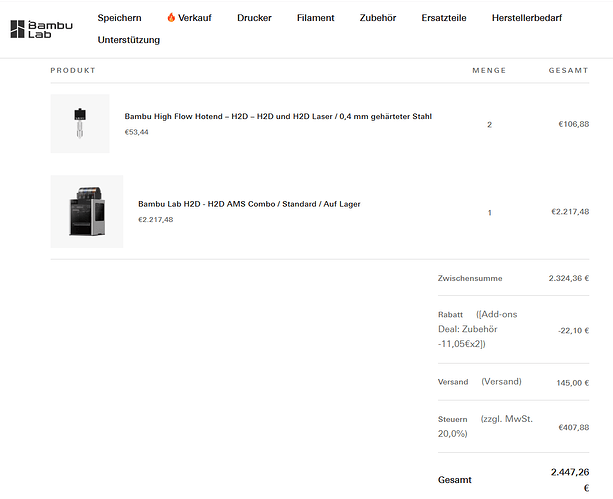The height and width of the screenshot is (499, 613).
Task: Open the H2D AMS Combo product thumbnail
Action: 87,212
